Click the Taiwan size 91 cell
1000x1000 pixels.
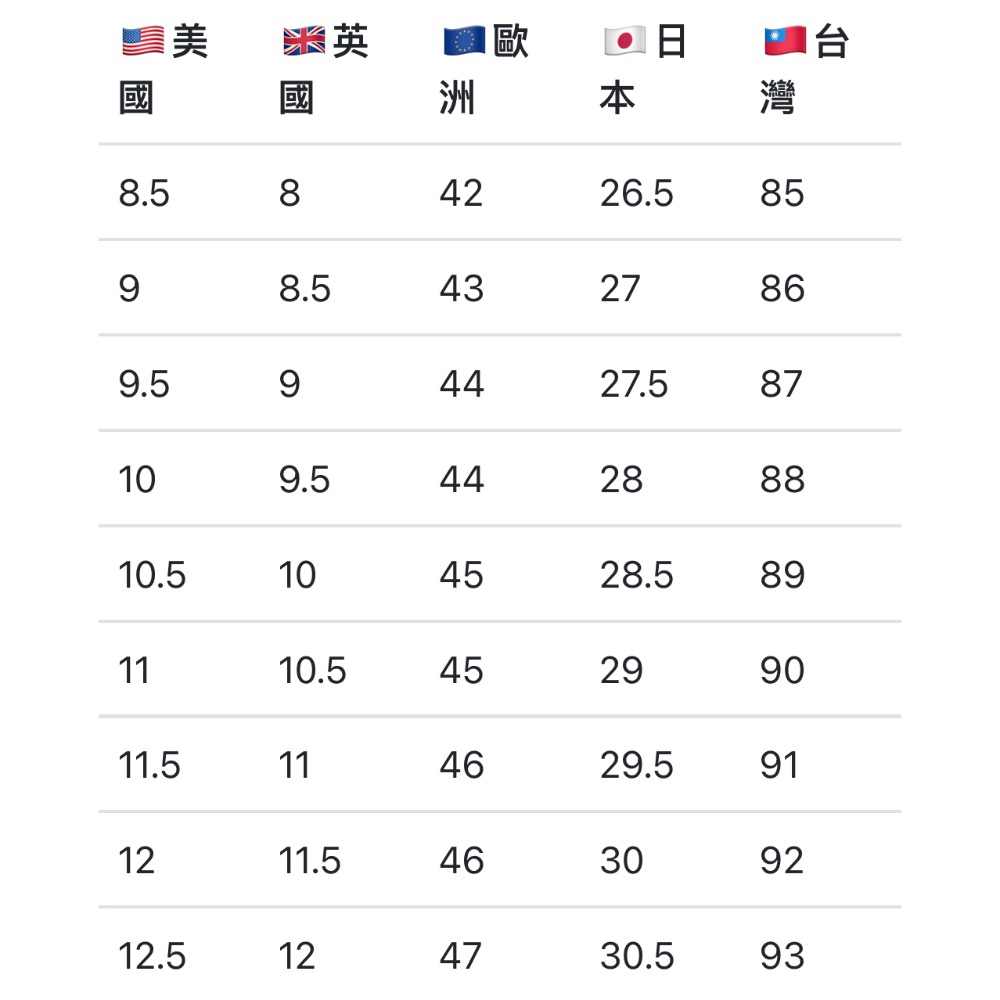click(x=779, y=766)
